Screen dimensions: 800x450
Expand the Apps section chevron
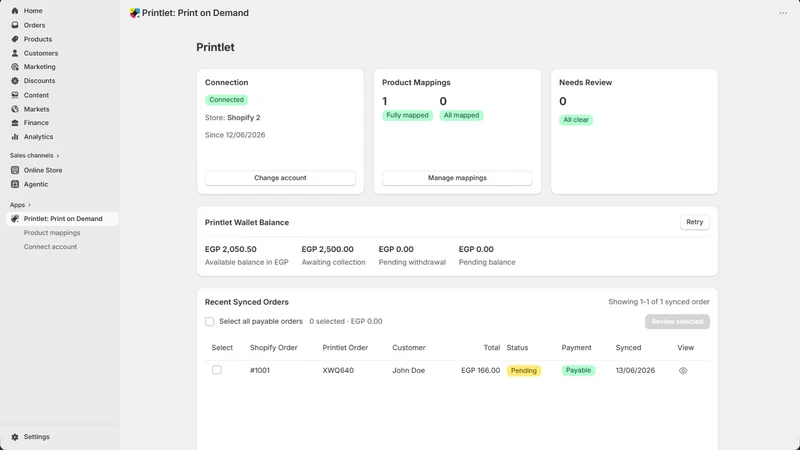tap(30, 205)
